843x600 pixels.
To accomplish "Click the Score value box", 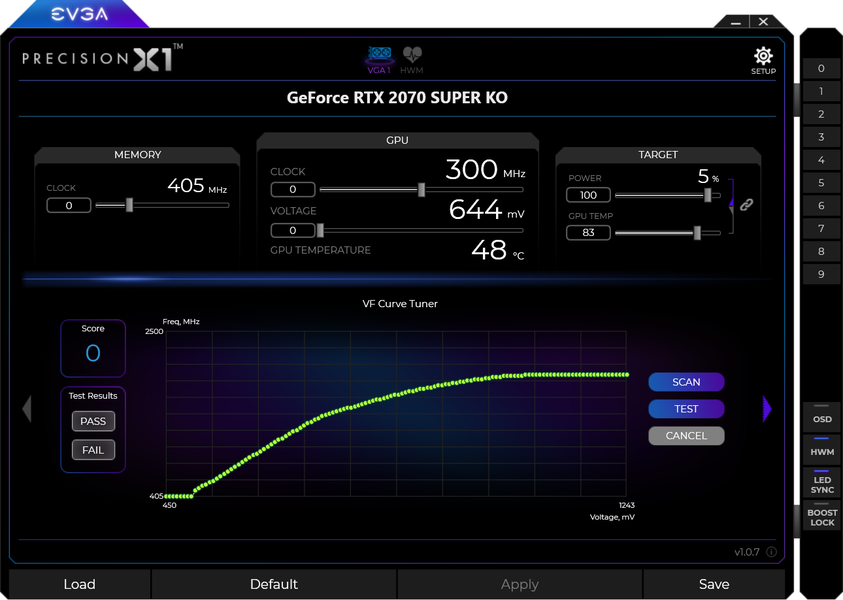I will 93,348.
